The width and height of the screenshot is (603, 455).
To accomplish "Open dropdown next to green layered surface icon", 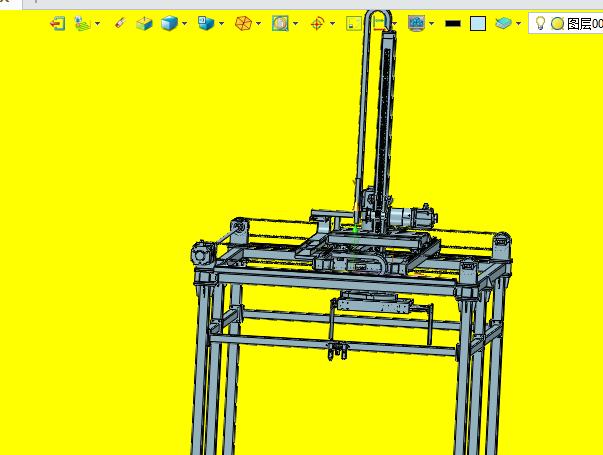I will tap(97, 24).
